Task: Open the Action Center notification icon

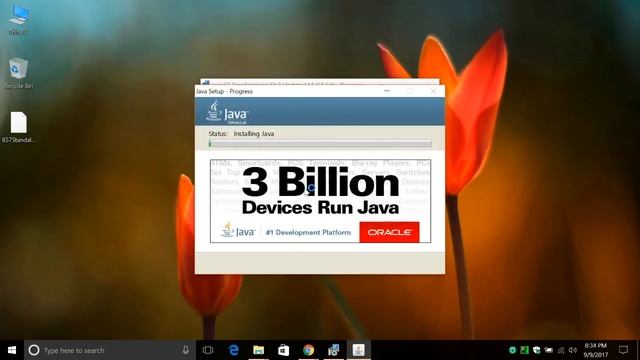Action: 623,350
